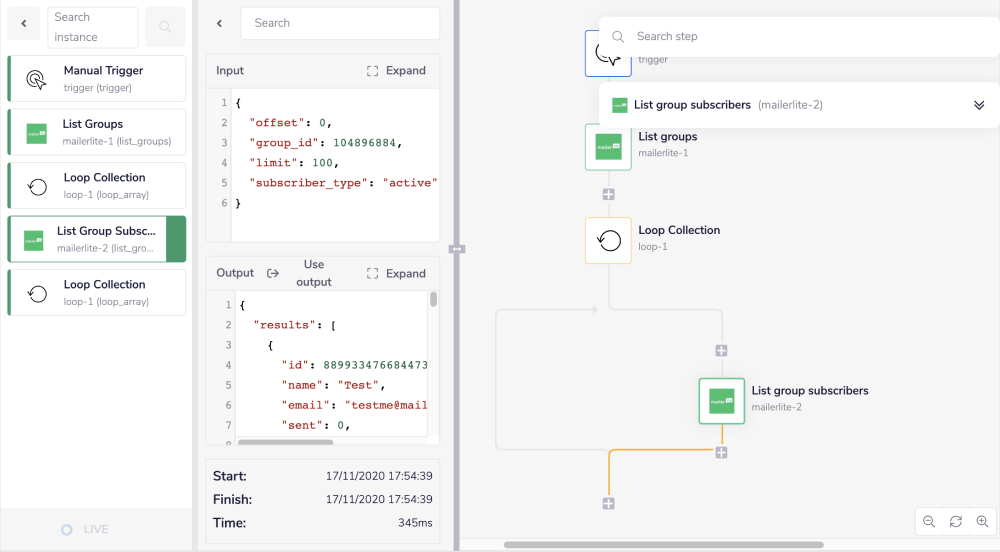Collapse the left instance panel back arrow
Screen dimensions: 1000x552
click(24, 22)
